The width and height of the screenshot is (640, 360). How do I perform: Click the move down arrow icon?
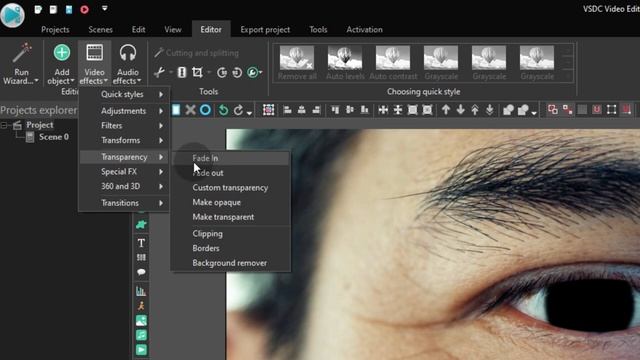point(460,110)
